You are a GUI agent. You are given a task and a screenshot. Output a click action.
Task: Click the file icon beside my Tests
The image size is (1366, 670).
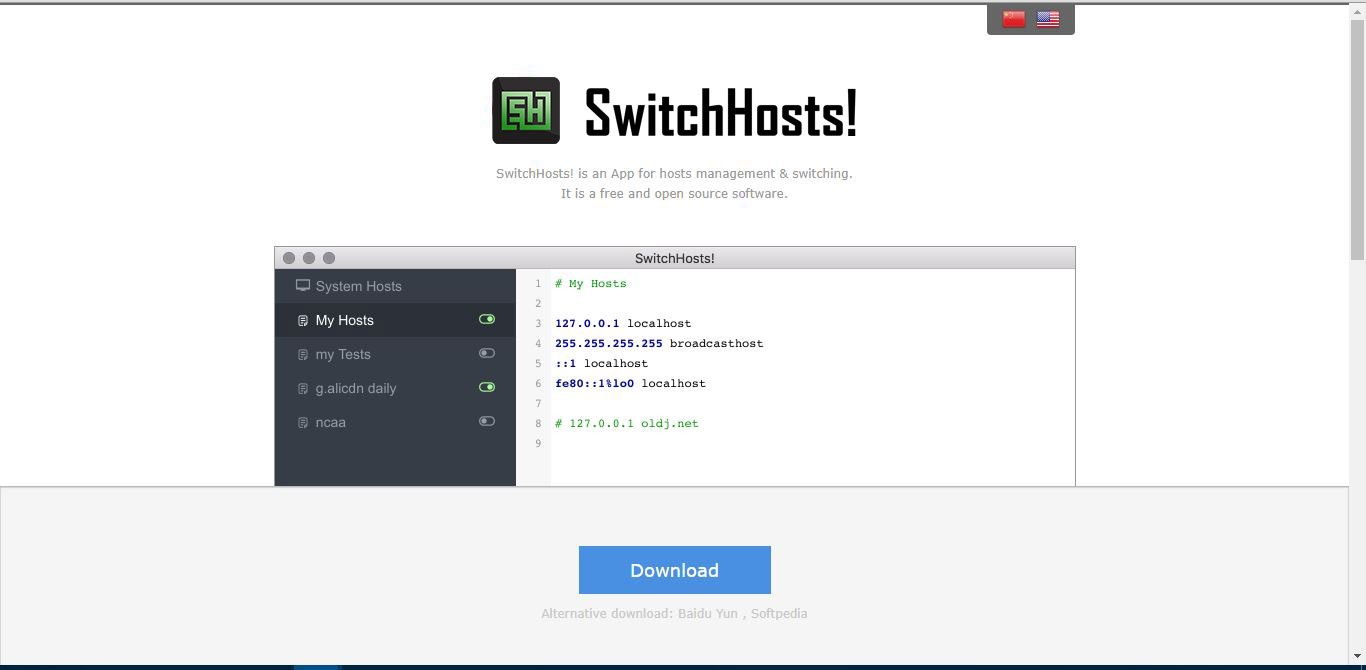pyautogui.click(x=303, y=355)
